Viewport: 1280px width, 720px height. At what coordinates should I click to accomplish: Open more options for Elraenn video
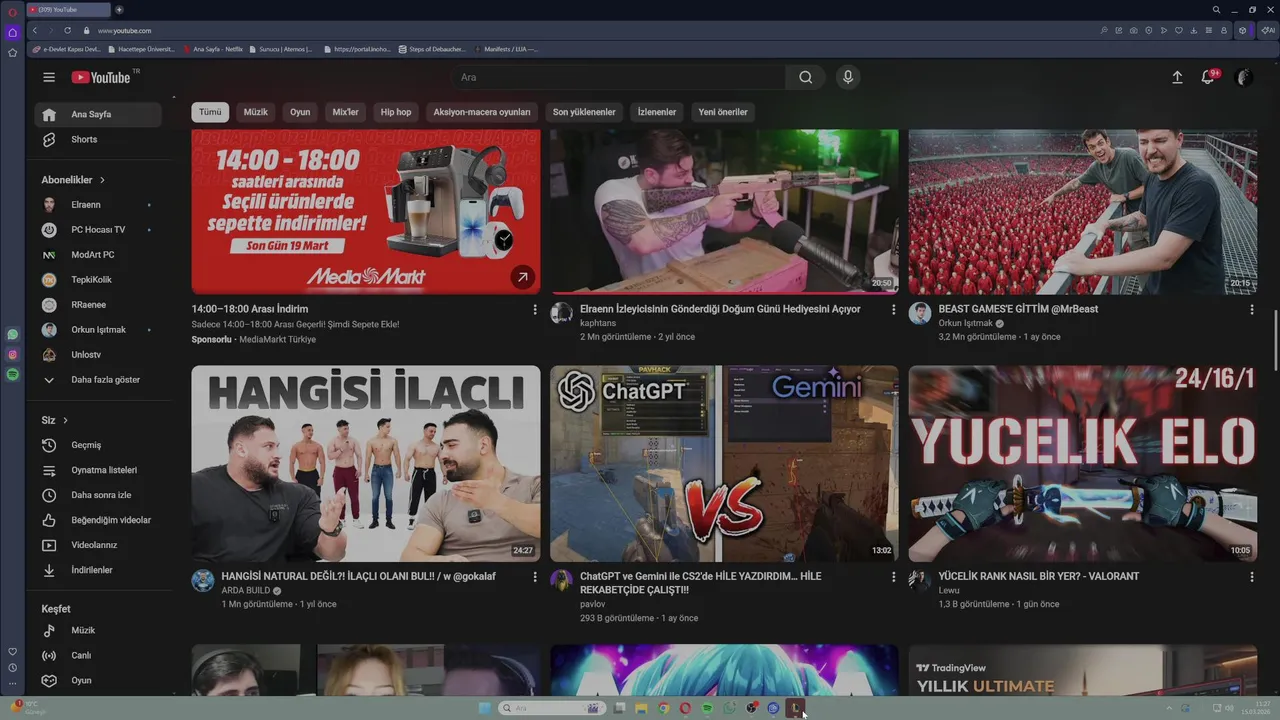pyautogui.click(x=893, y=310)
